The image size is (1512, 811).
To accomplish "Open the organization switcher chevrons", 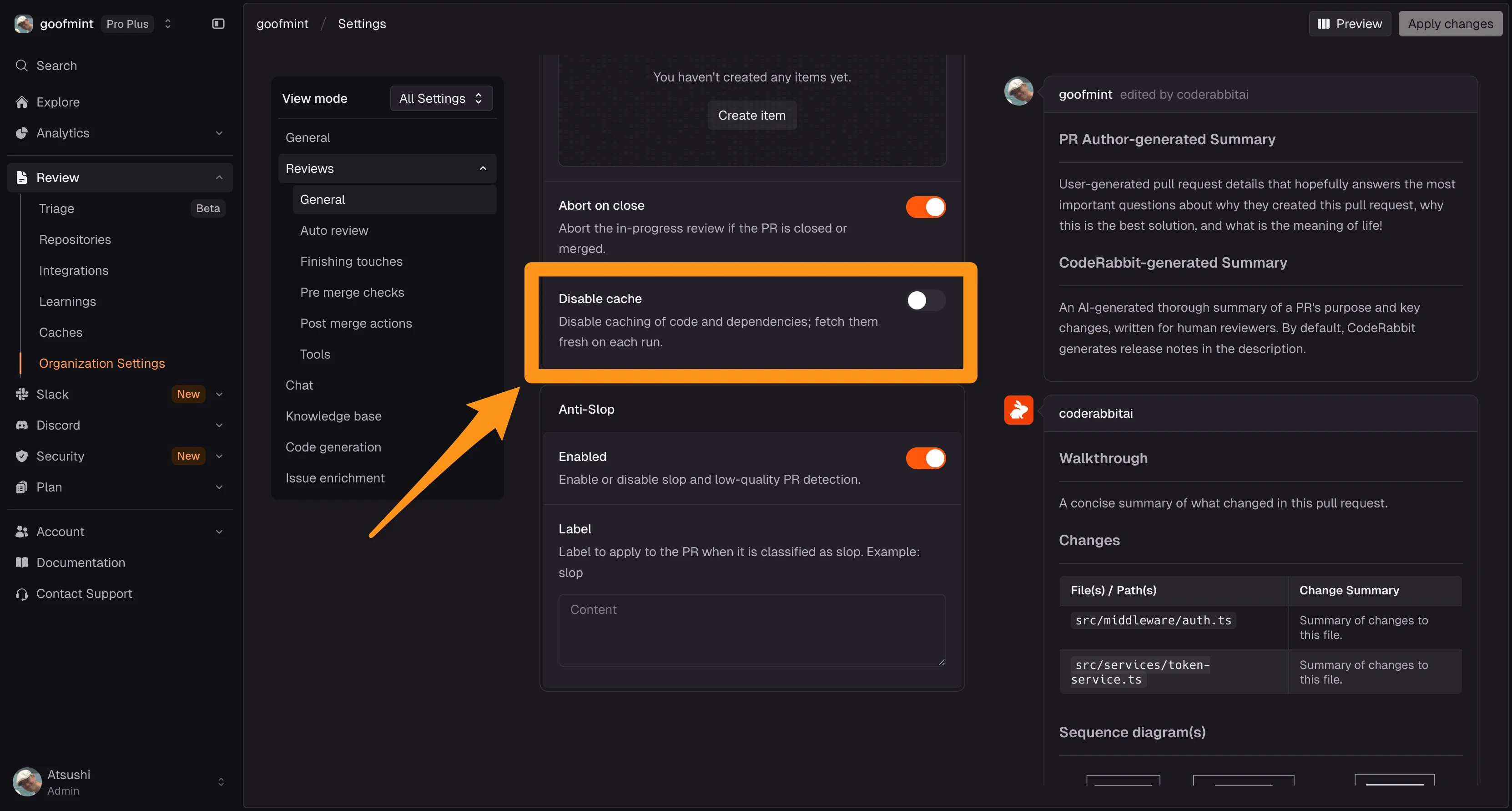I will click(167, 24).
